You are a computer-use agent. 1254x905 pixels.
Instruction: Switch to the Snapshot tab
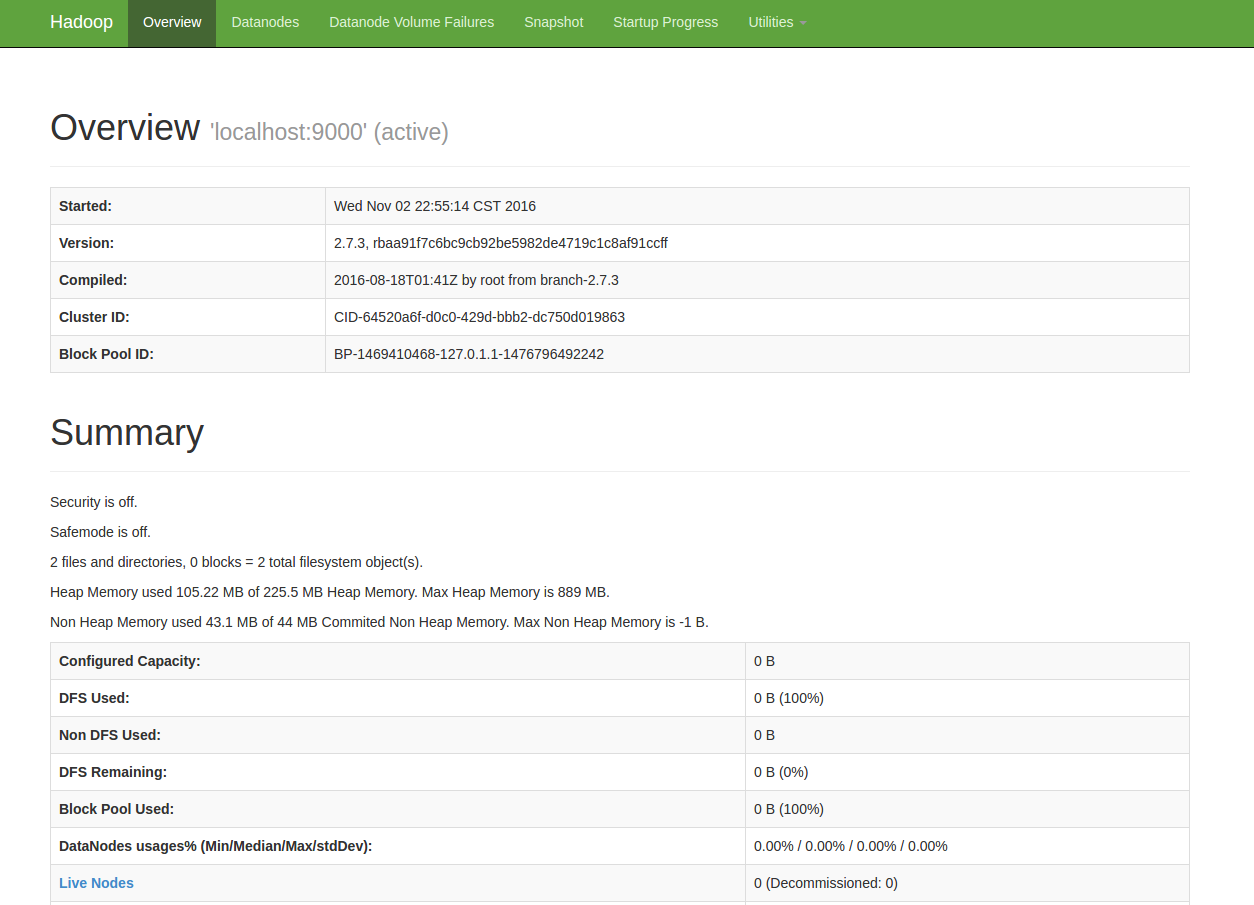(553, 22)
